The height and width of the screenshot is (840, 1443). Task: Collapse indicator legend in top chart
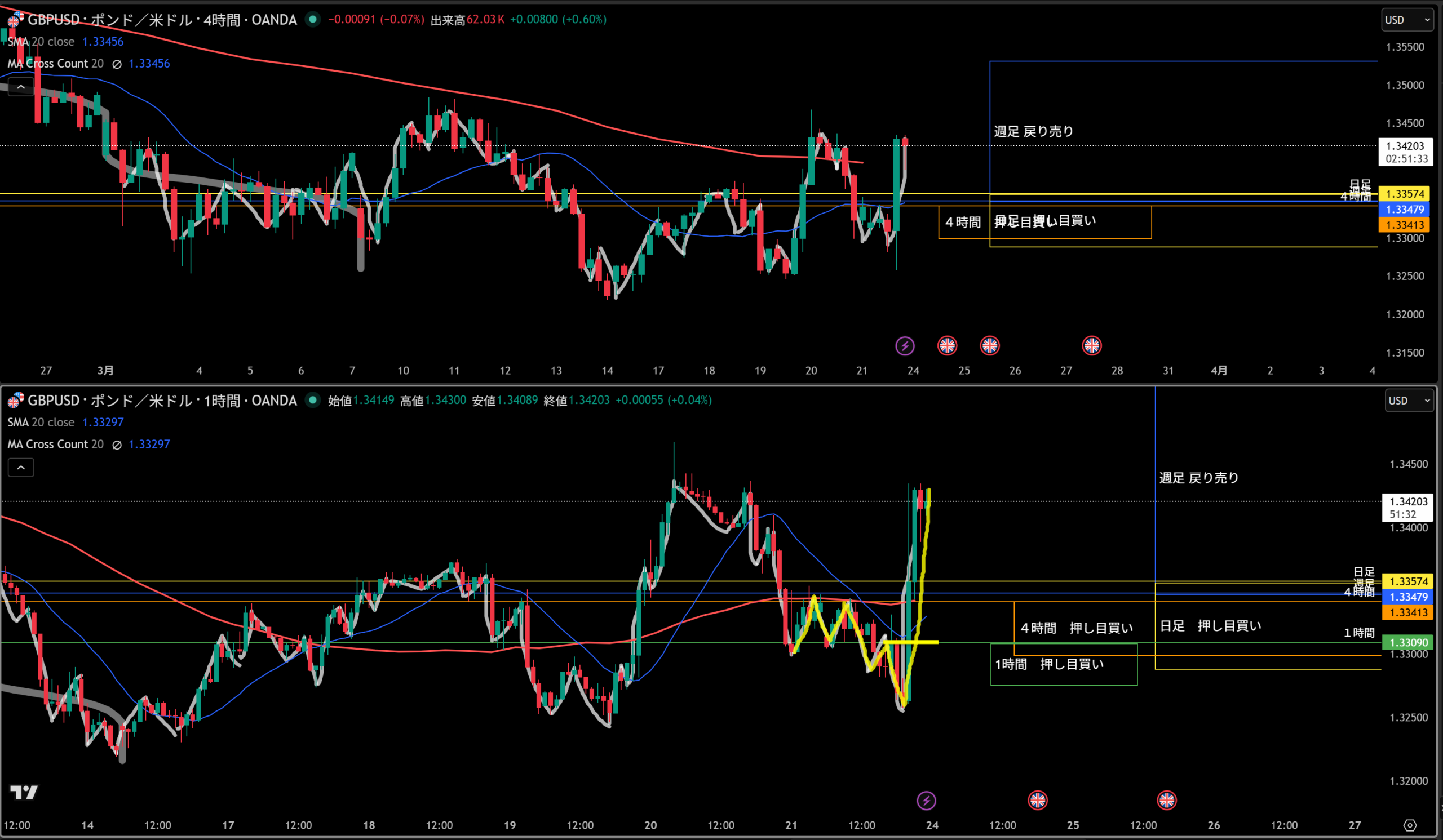pyautogui.click(x=21, y=87)
